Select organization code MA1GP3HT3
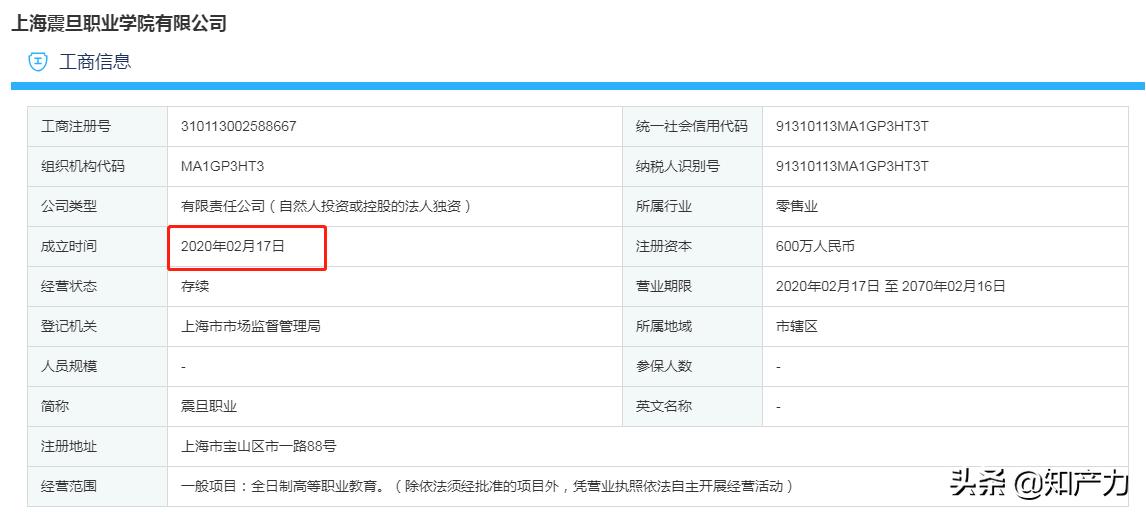This screenshot has width=1146, height=513. point(222,167)
